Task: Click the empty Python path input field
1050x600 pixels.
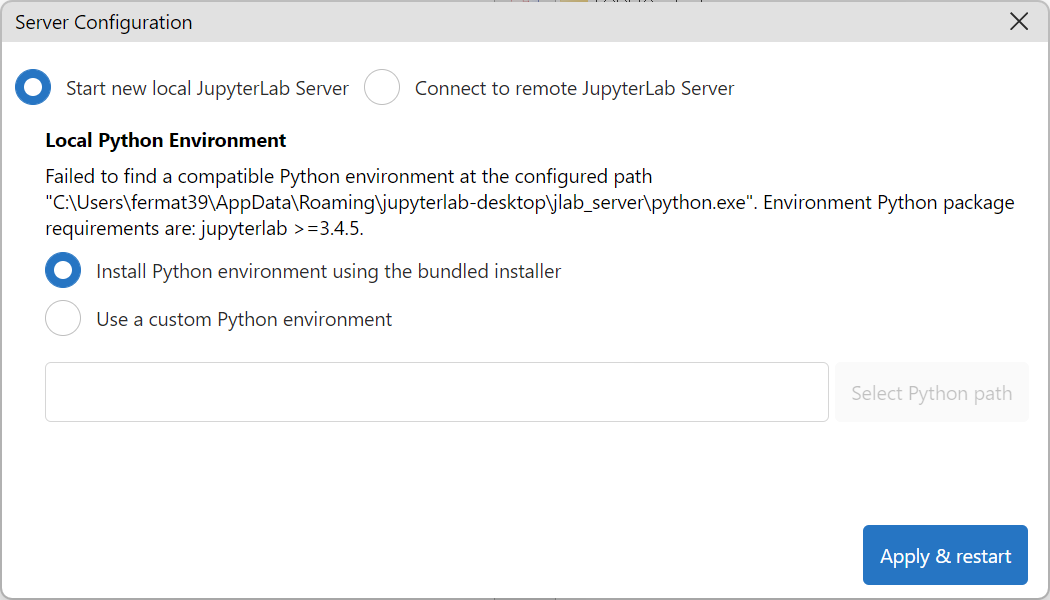Action: click(x=436, y=392)
